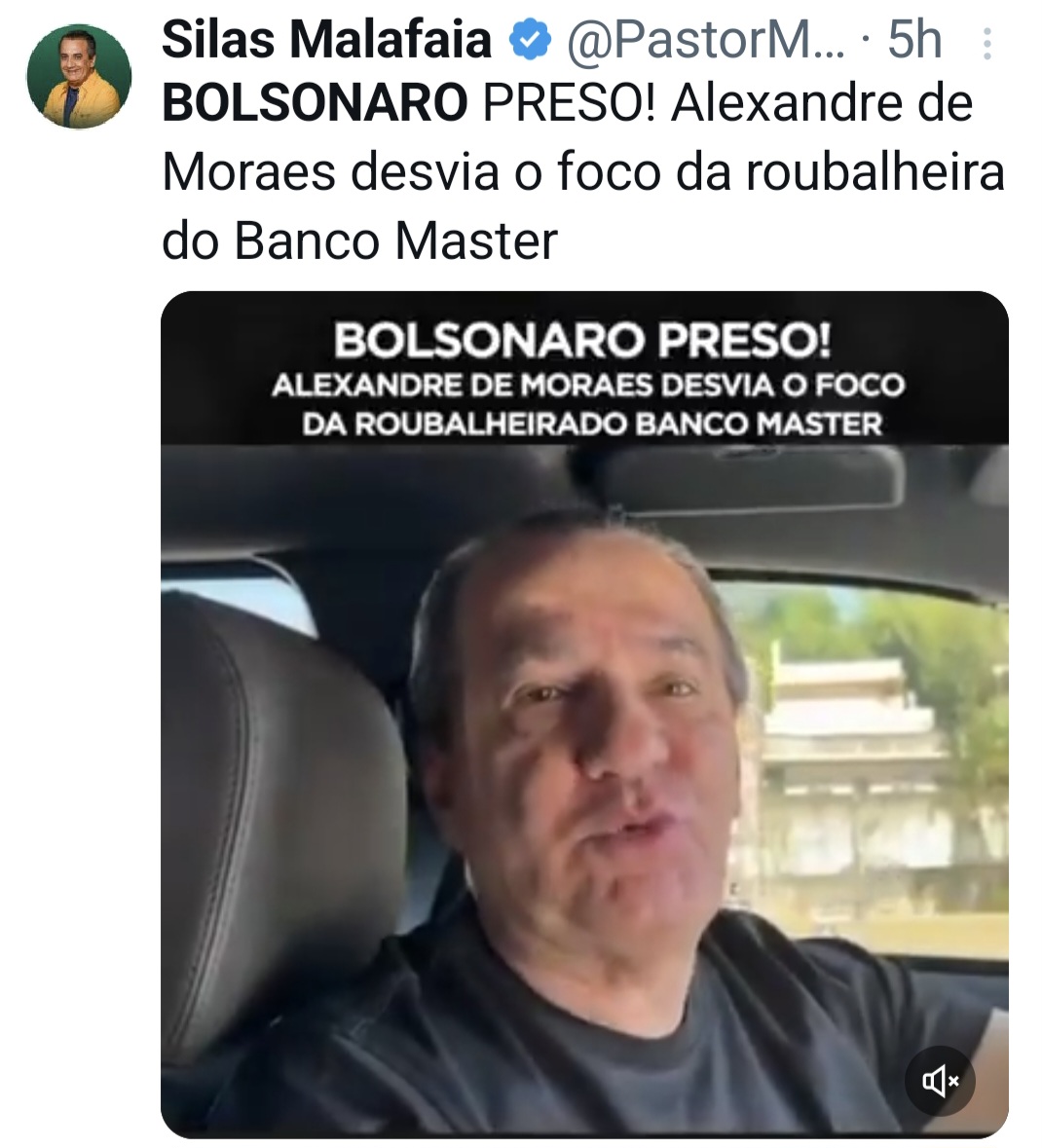Screen dimensions: 1042x1148
Task: Open the @PastorM... handle link
Action: [x=705, y=41]
